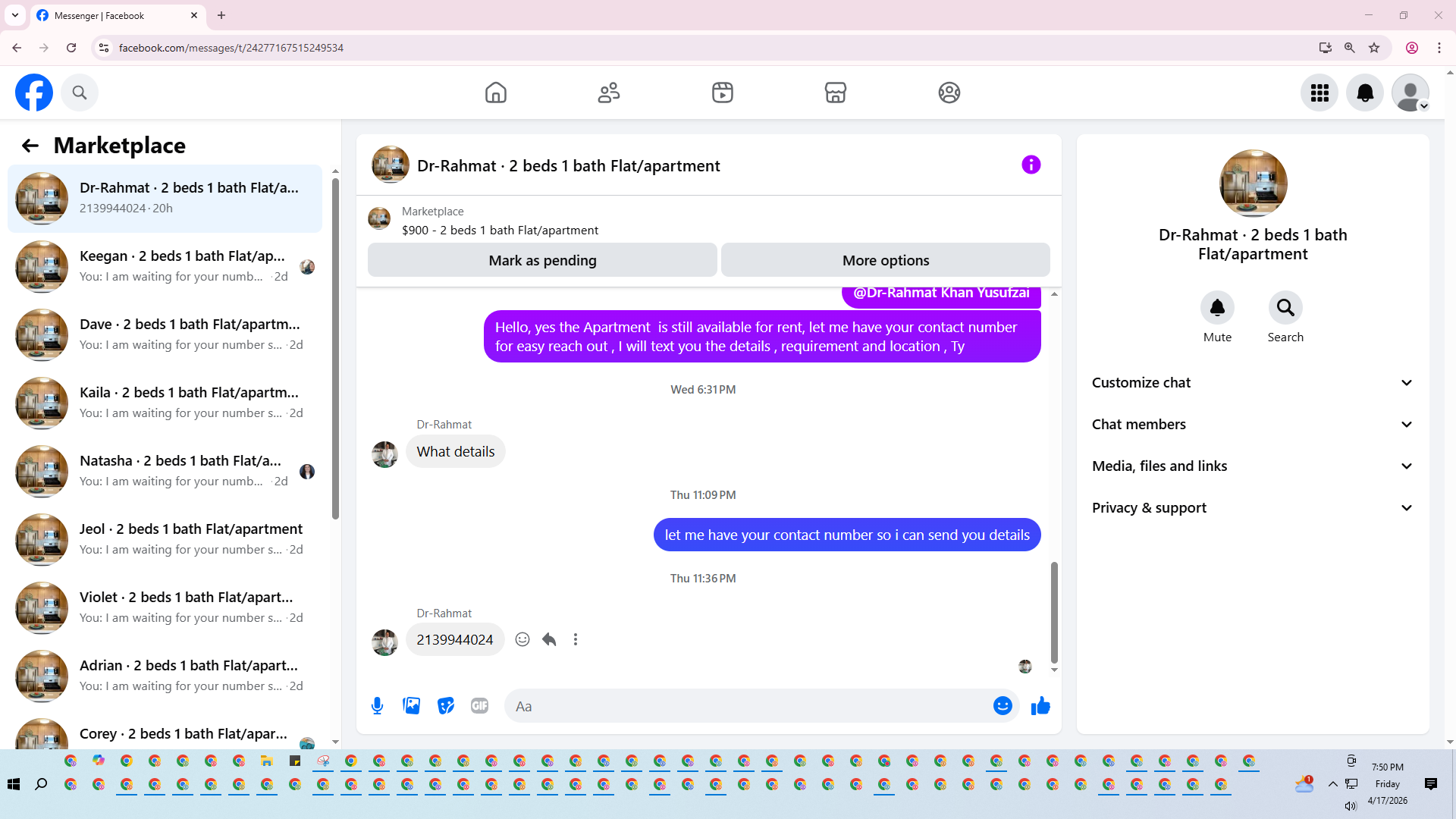Click More options button

(x=885, y=260)
